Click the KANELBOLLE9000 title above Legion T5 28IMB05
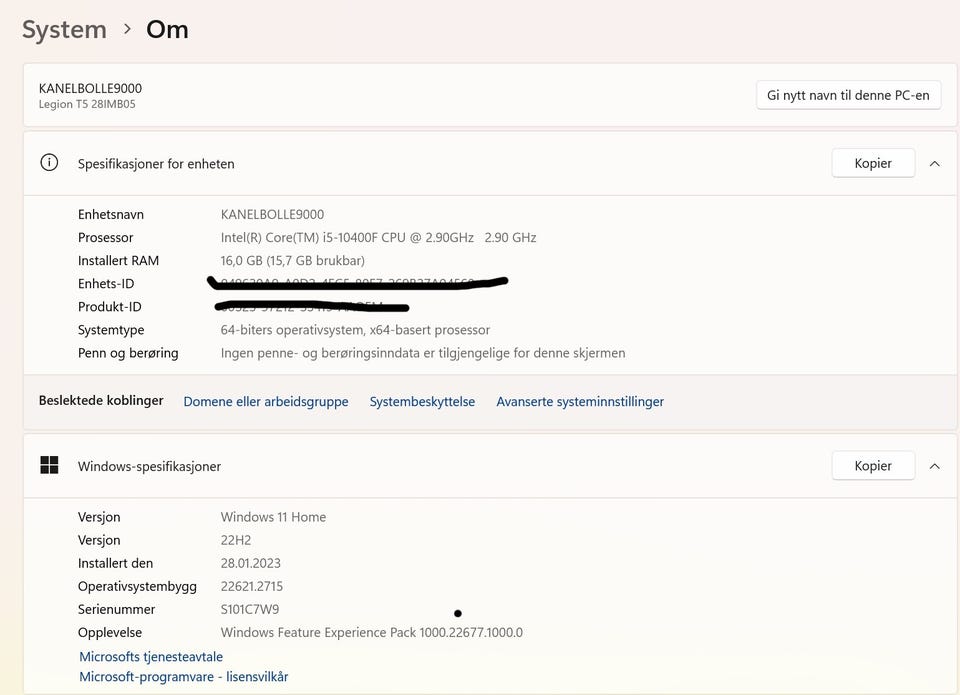Viewport: 960px width, 695px height. coord(90,88)
